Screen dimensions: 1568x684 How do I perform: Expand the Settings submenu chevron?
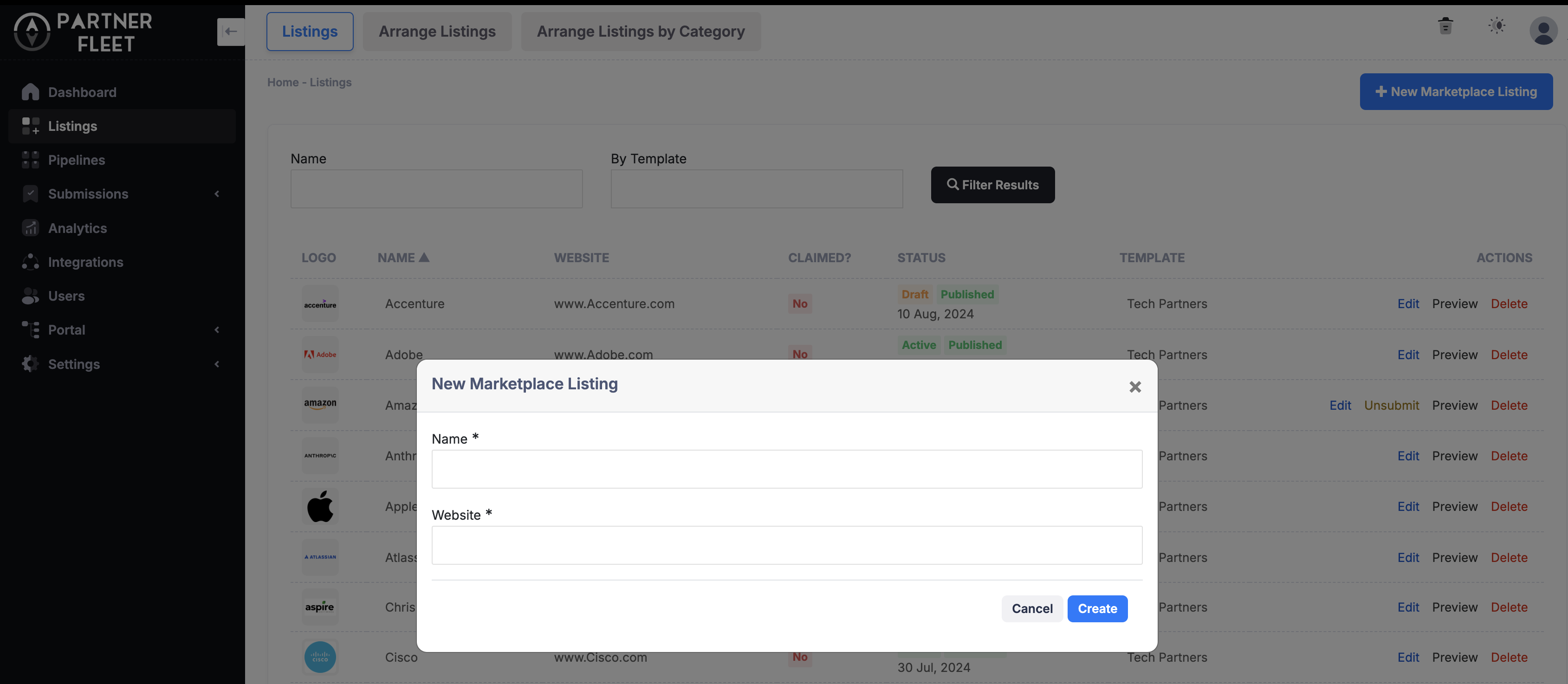(x=217, y=364)
